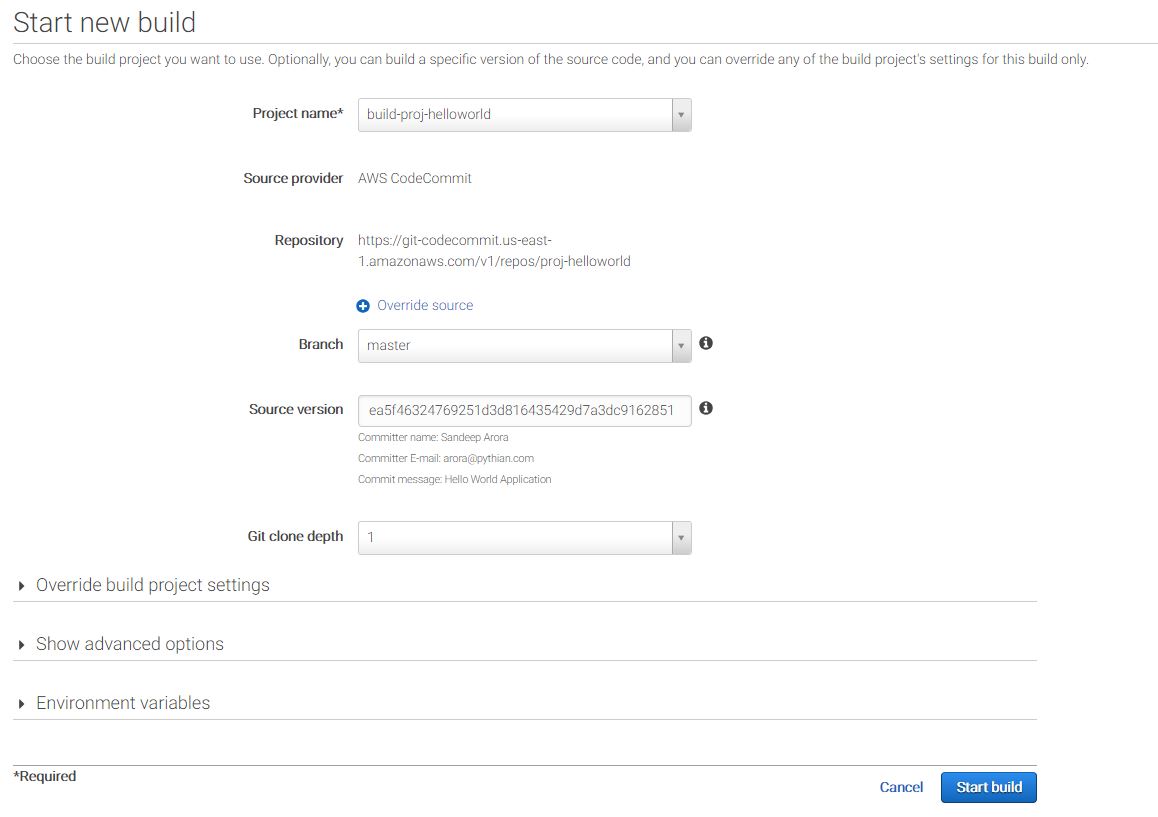Click the triangle beside Override build project settings

pyautogui.click(x=22, y=586)
